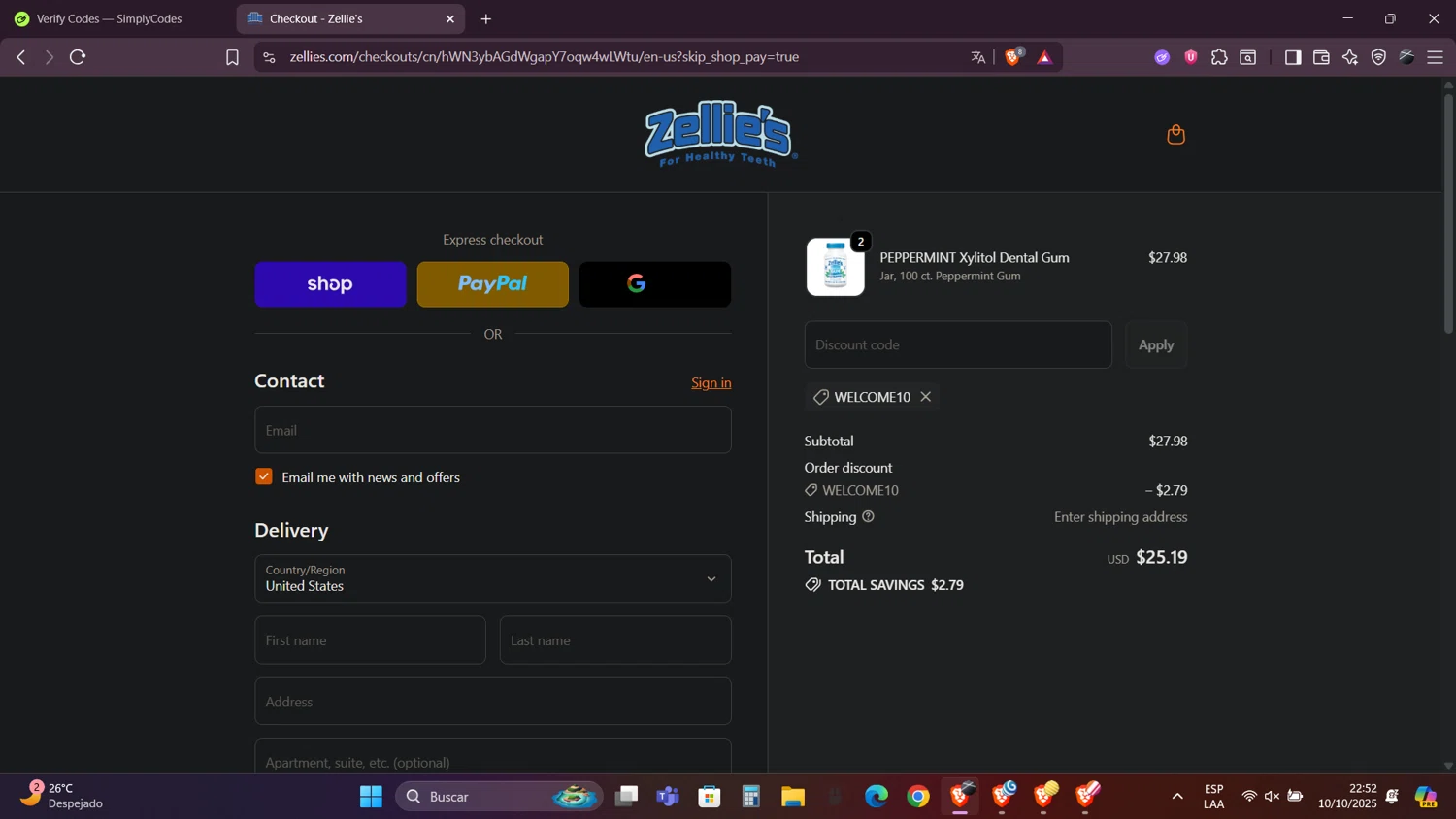Click the translate page icon
Screen dimensions: 1456x819
tap(977, 57)
